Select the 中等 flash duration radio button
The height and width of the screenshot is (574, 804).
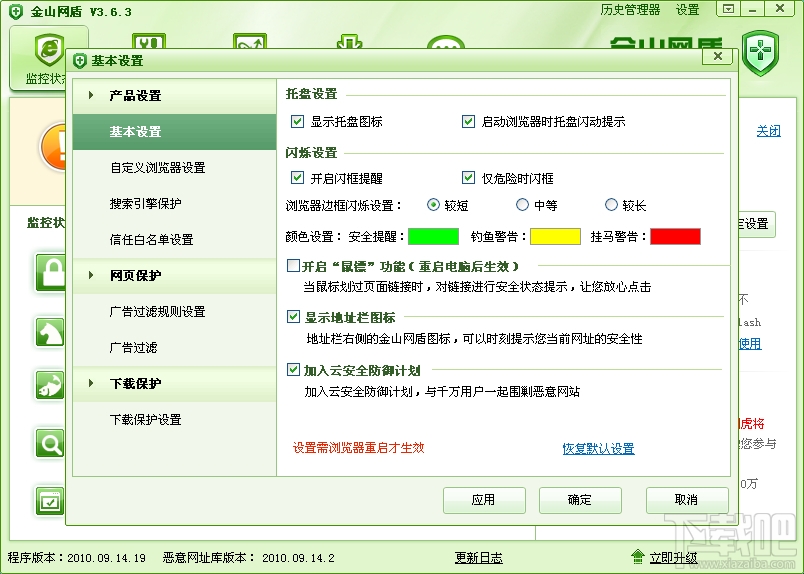pos(522,205)
